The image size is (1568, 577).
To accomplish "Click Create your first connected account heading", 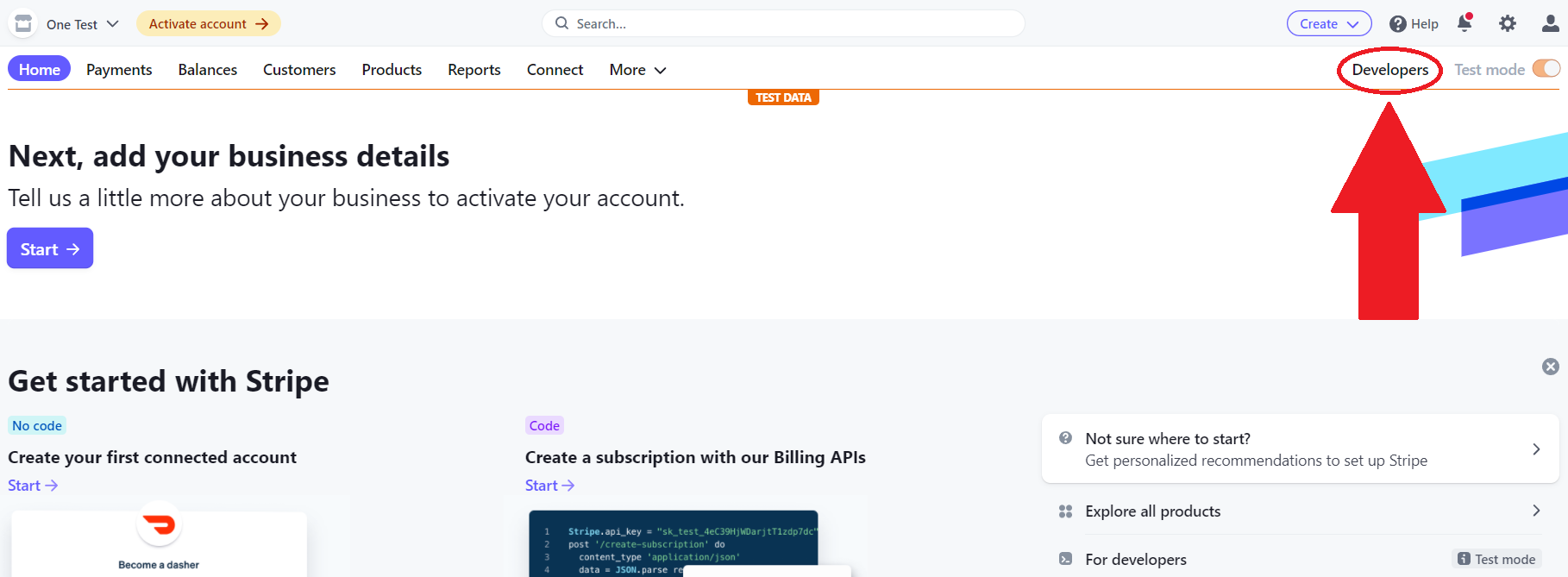I will pos(153,457).
